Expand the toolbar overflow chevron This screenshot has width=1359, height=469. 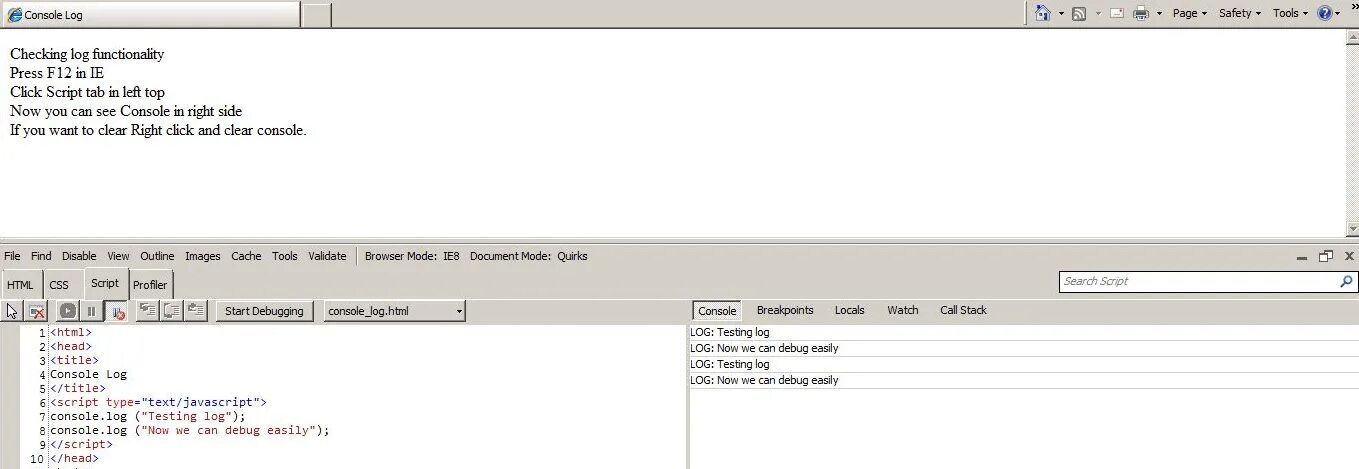coord(1354,6)
